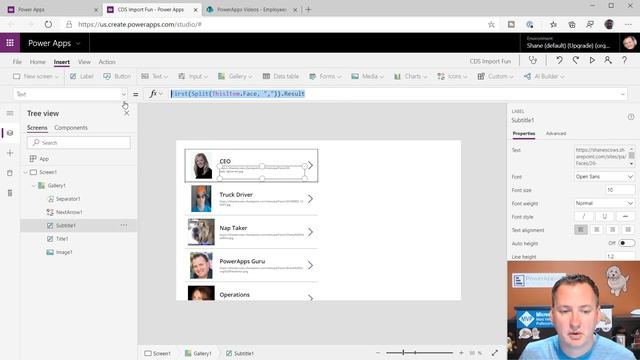Open the help question mark icon

click(624, 60)
